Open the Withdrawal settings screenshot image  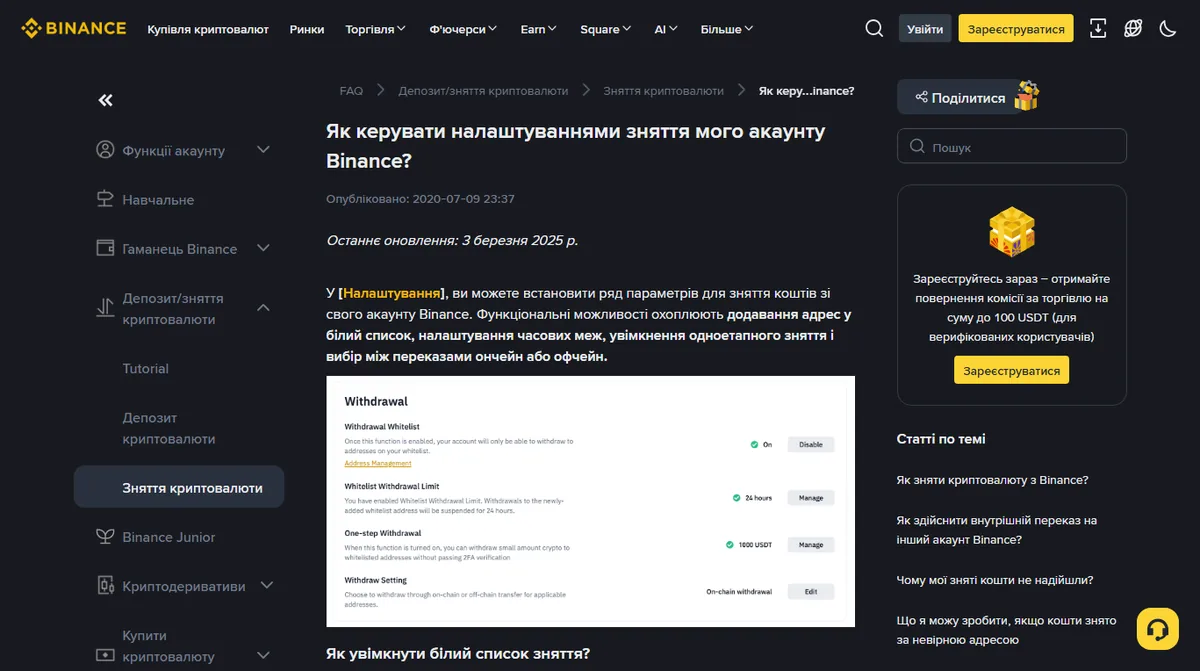(x=591, y=501)
